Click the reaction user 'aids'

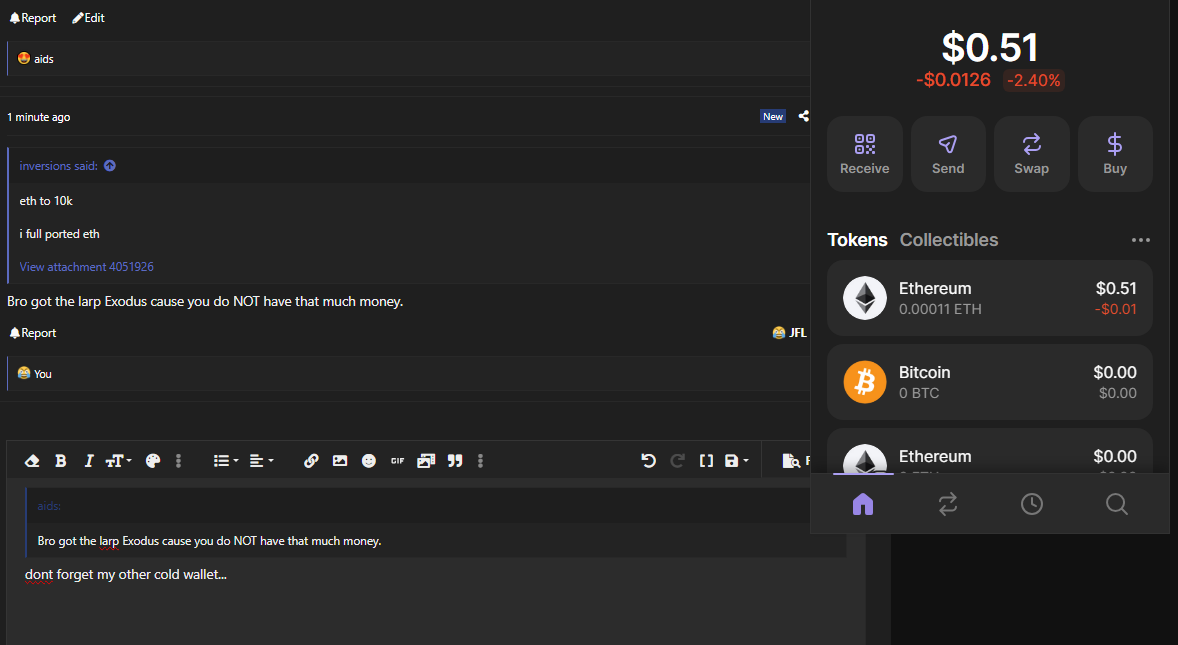pyautogui.click(x=44, y=59)
